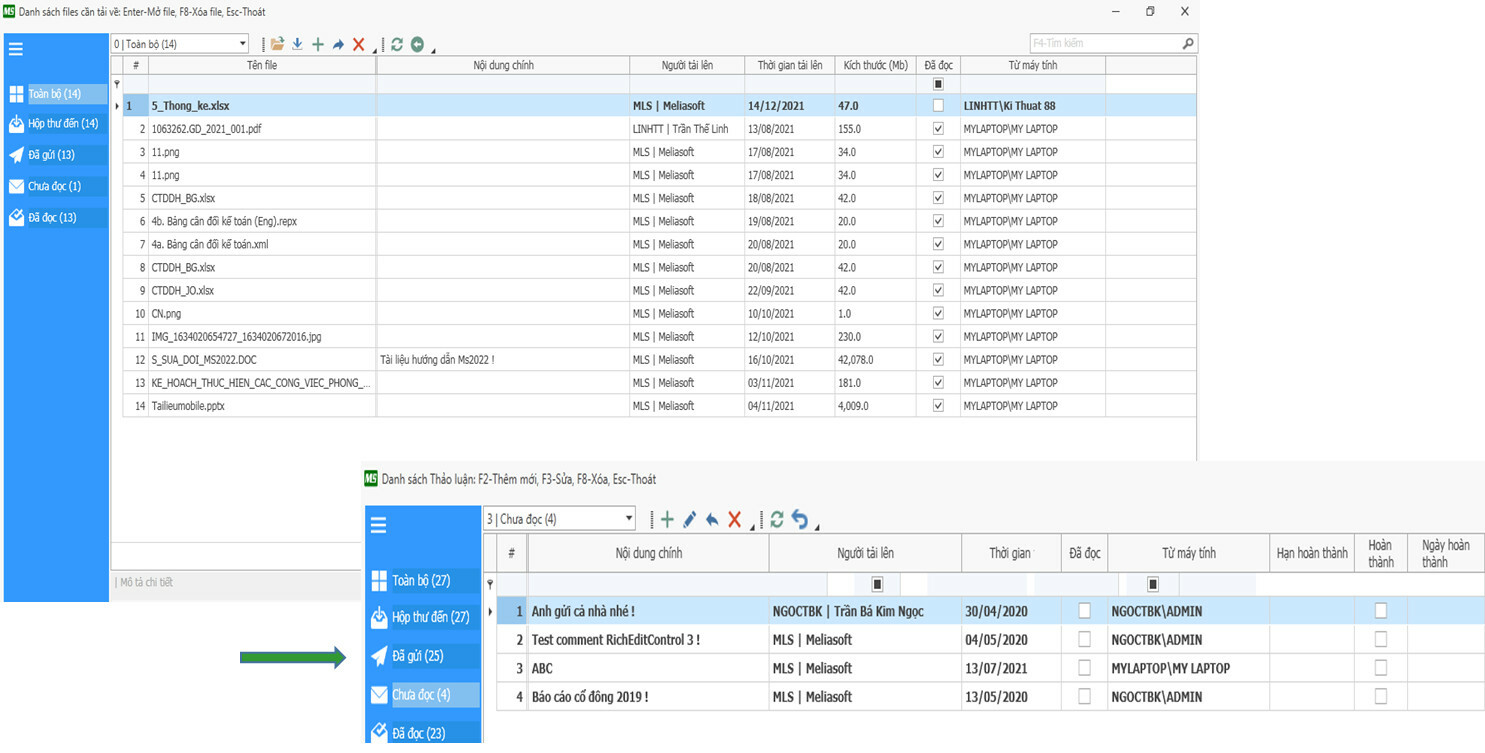Expand the small arrow after the files delete icon

(x=375, y=49)
